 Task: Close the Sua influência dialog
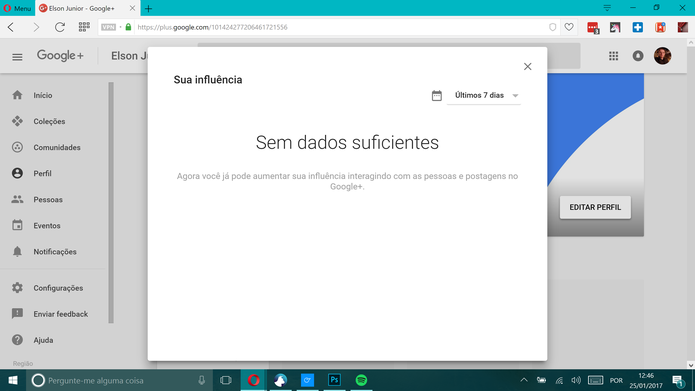coord(527,66)
